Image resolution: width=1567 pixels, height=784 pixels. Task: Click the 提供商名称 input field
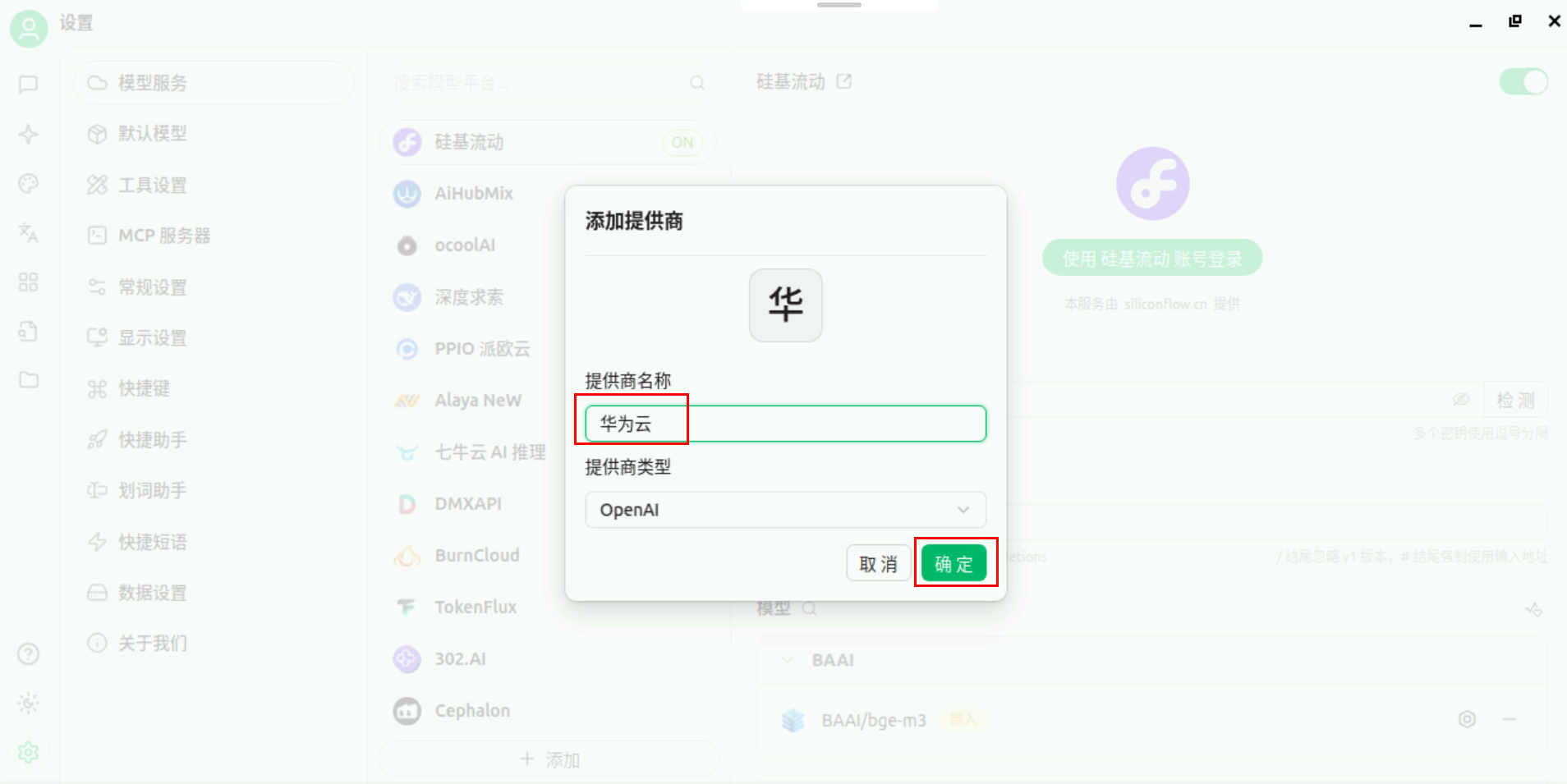(785, 424)
